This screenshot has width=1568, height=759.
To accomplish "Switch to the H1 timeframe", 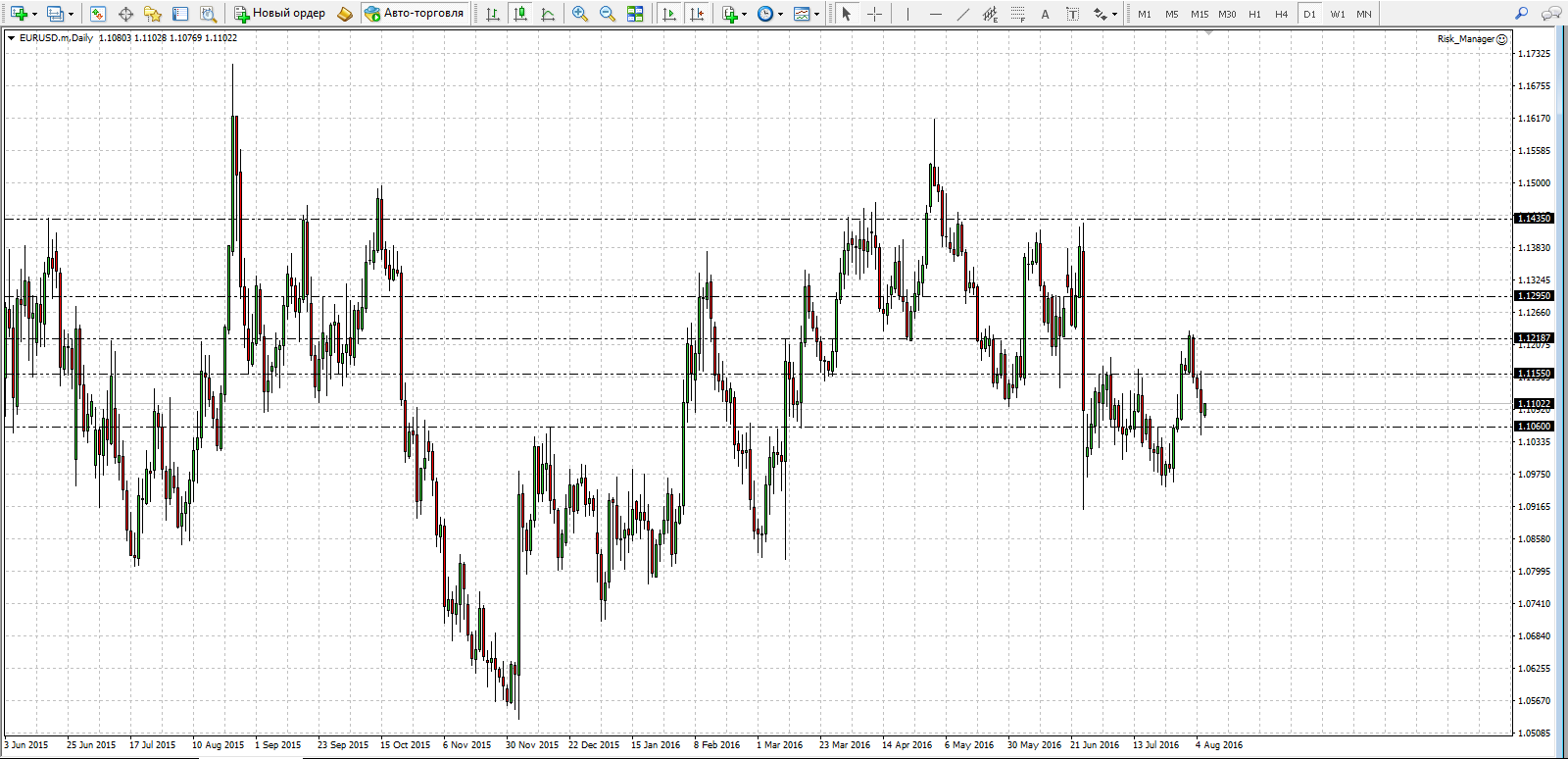I will click(x=1254, y=14).
